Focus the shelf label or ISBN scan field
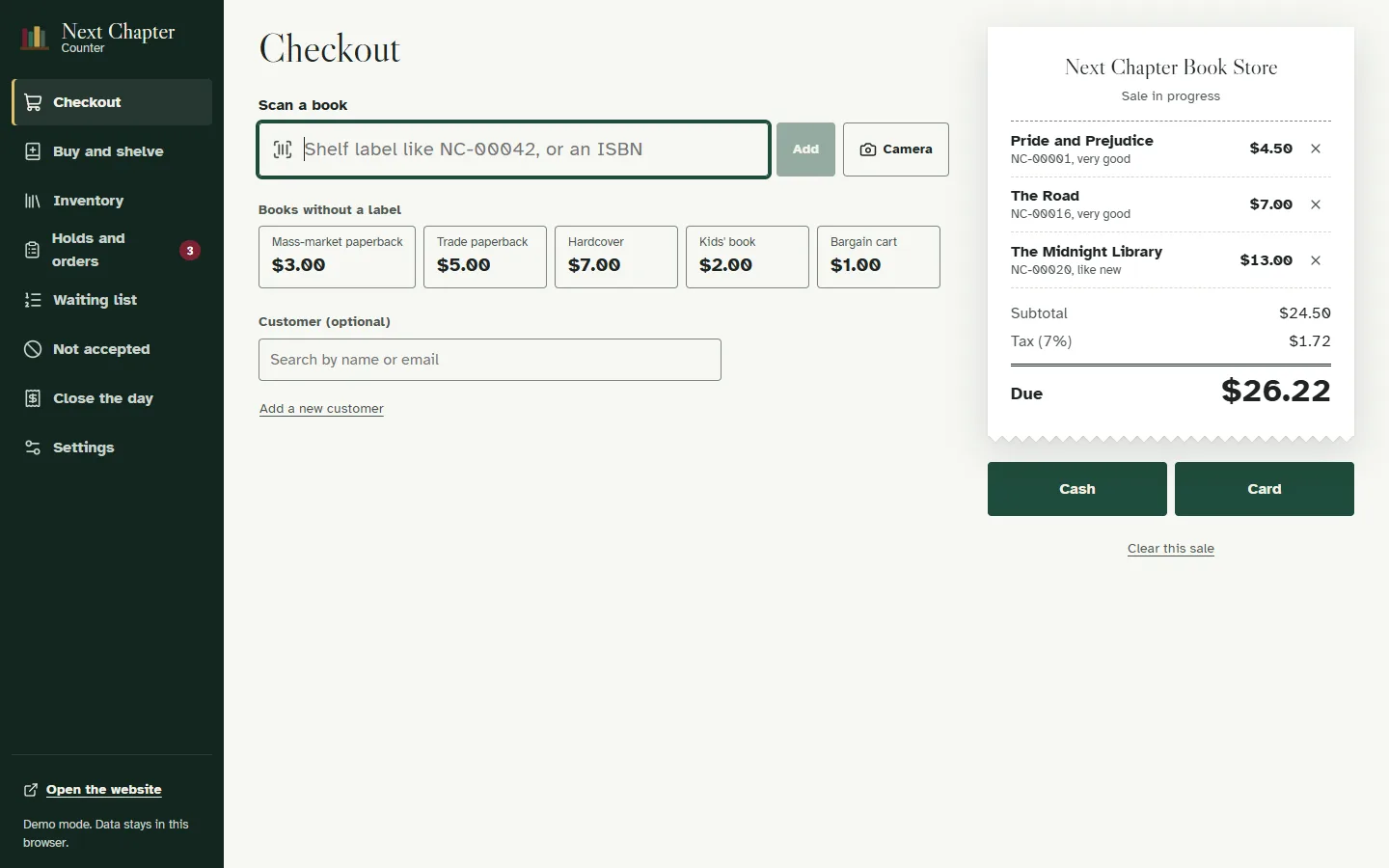The width and height of the screenshot is (1389, 868). pyautogui.click(x=513, y=149)
